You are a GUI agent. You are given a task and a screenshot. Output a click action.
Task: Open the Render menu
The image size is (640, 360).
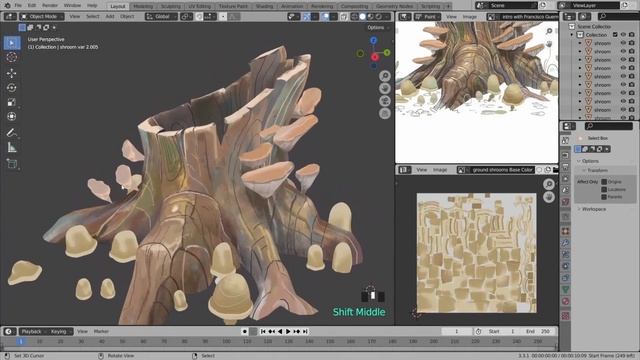click(x=50, y=6)
